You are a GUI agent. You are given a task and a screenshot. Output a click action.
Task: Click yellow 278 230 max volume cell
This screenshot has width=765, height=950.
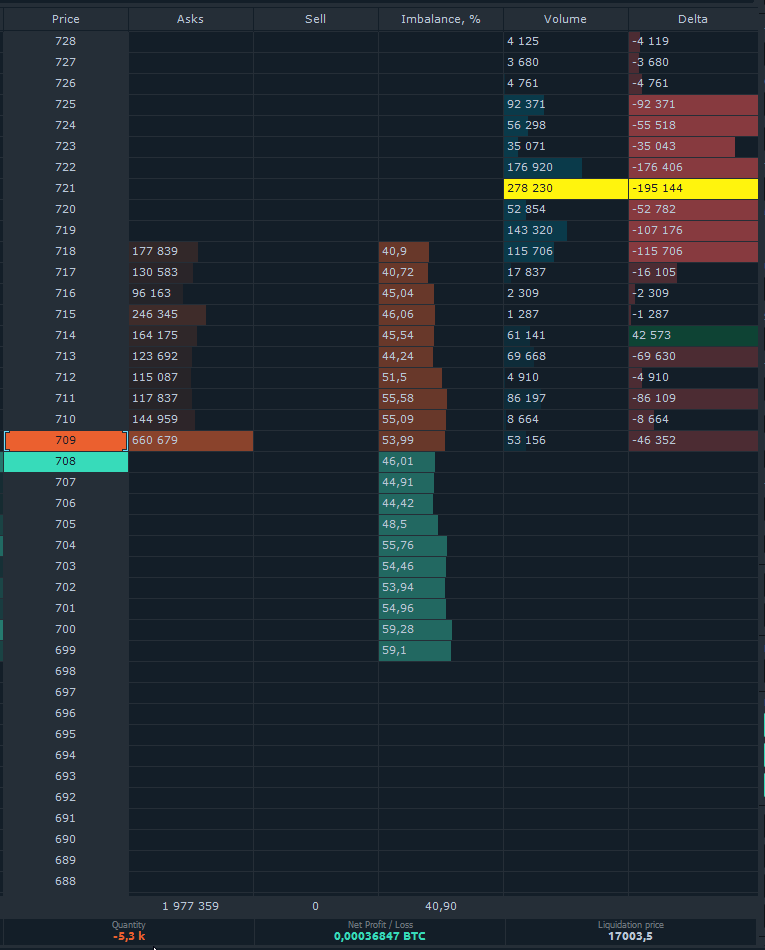click(566, 188)
